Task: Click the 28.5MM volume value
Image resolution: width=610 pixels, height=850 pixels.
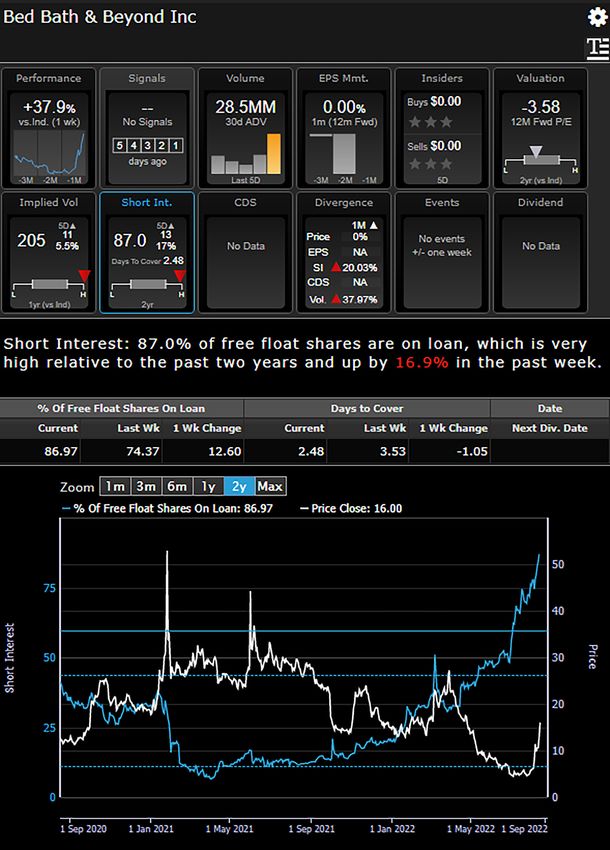Action: pos(246,107)
